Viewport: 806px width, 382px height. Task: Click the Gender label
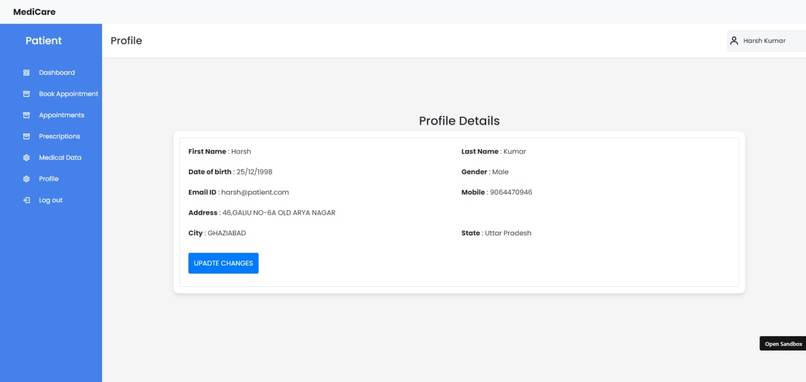[474, 172]
